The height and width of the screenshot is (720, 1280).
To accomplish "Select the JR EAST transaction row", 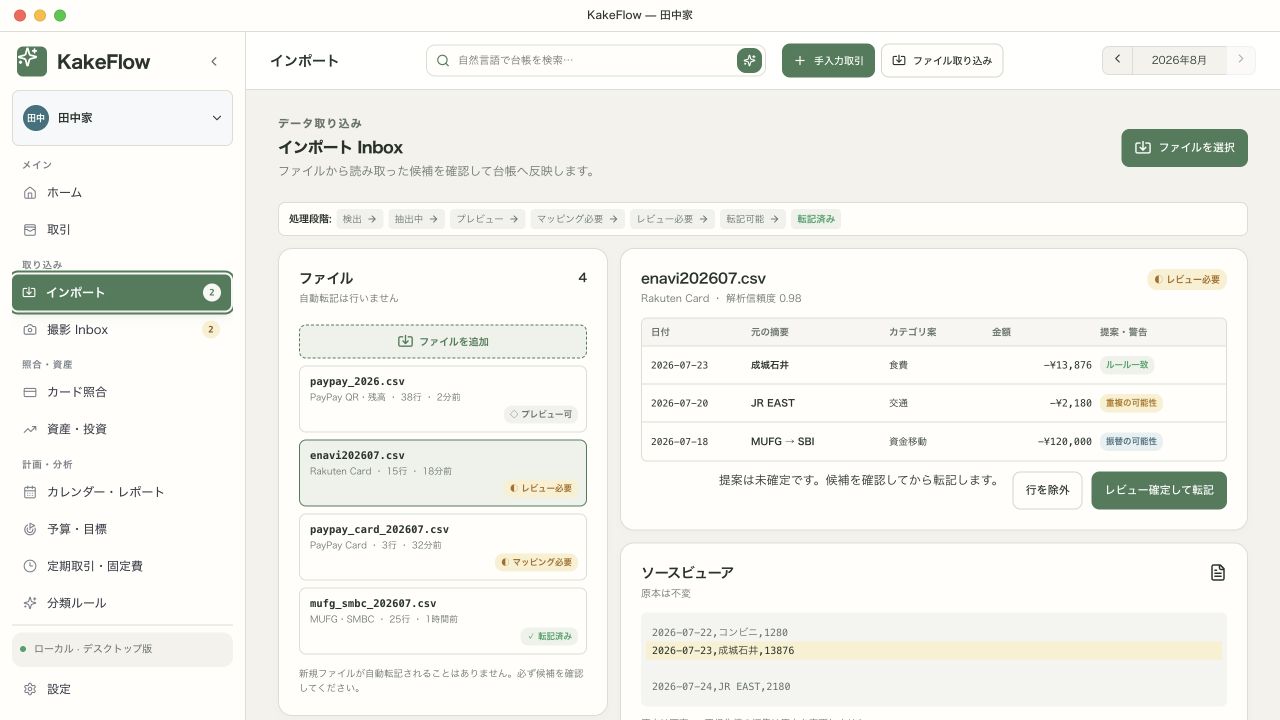I will coord(934,403).
